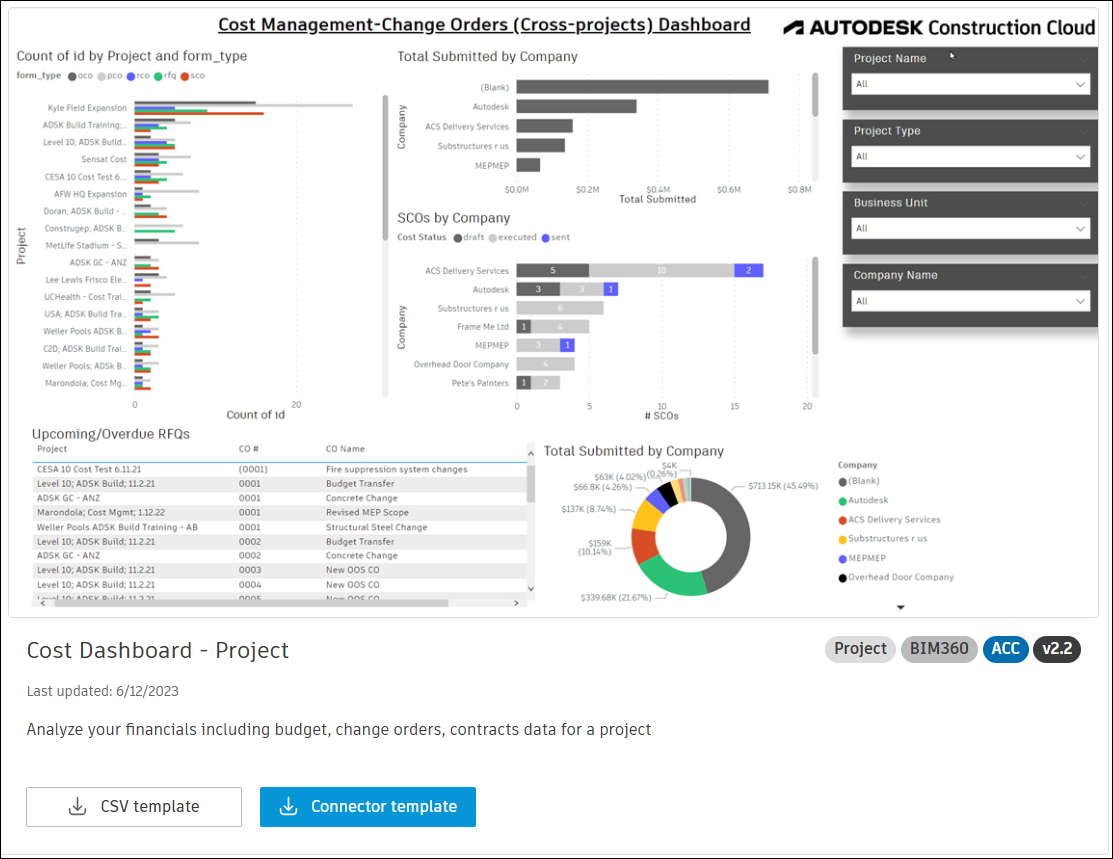The image size is (1113, 859).
Task: Sort the table by CO Name column header
Action: coord(345,449)
